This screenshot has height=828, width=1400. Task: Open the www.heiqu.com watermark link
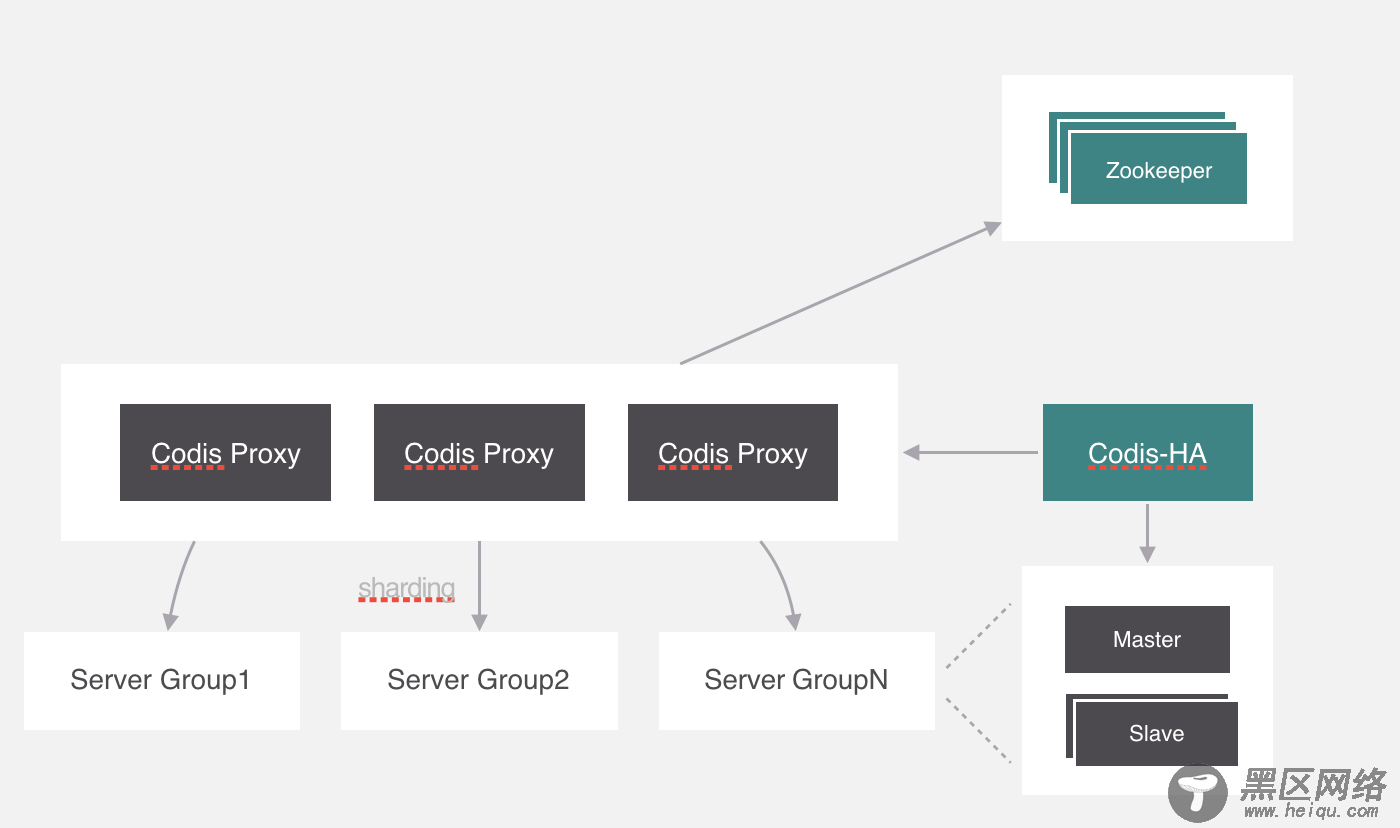click(1313, 812)
